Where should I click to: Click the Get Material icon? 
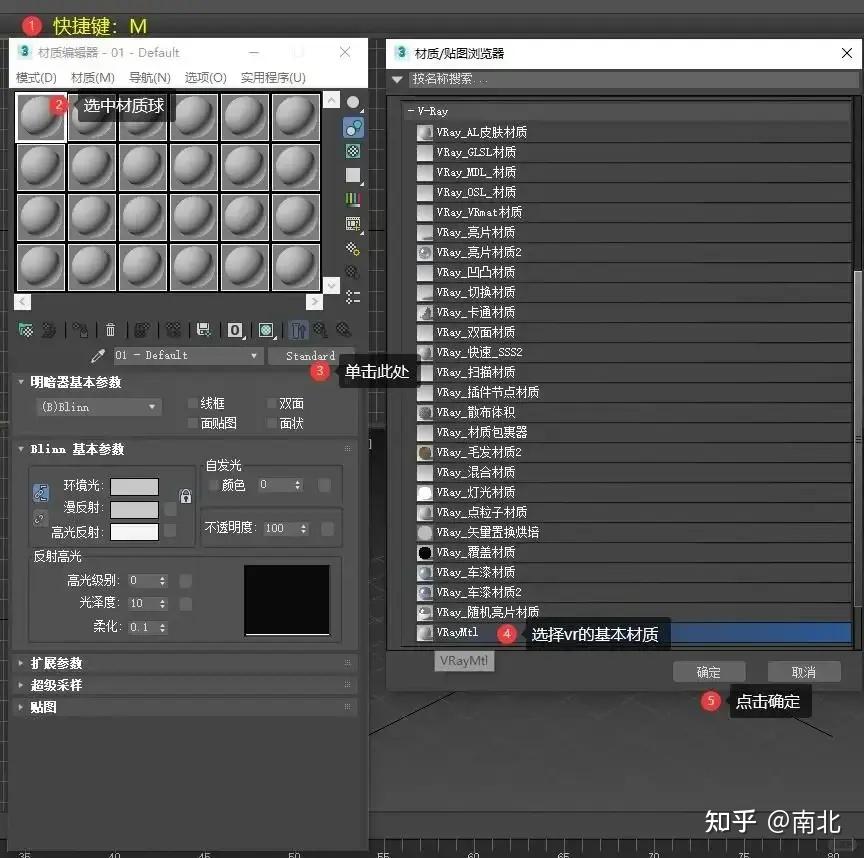pos(26,331)
